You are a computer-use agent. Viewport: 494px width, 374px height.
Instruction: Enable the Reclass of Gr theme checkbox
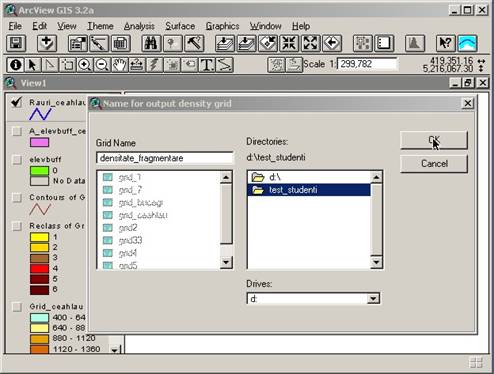point(16,226)
